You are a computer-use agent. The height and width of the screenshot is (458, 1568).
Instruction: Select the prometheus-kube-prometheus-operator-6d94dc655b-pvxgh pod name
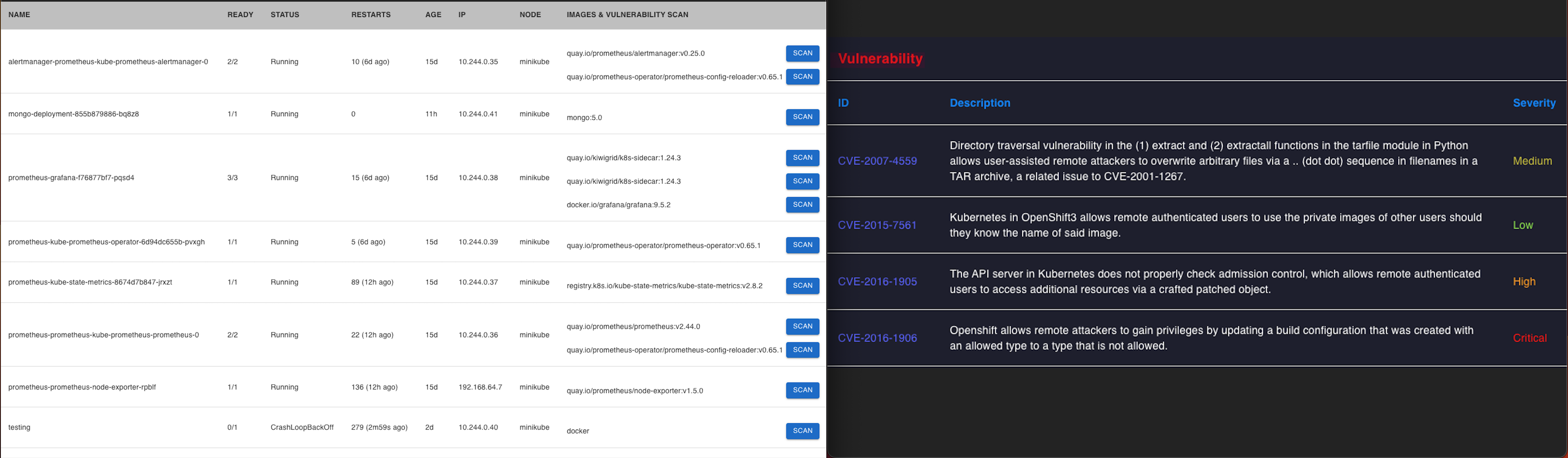(107, 242)
